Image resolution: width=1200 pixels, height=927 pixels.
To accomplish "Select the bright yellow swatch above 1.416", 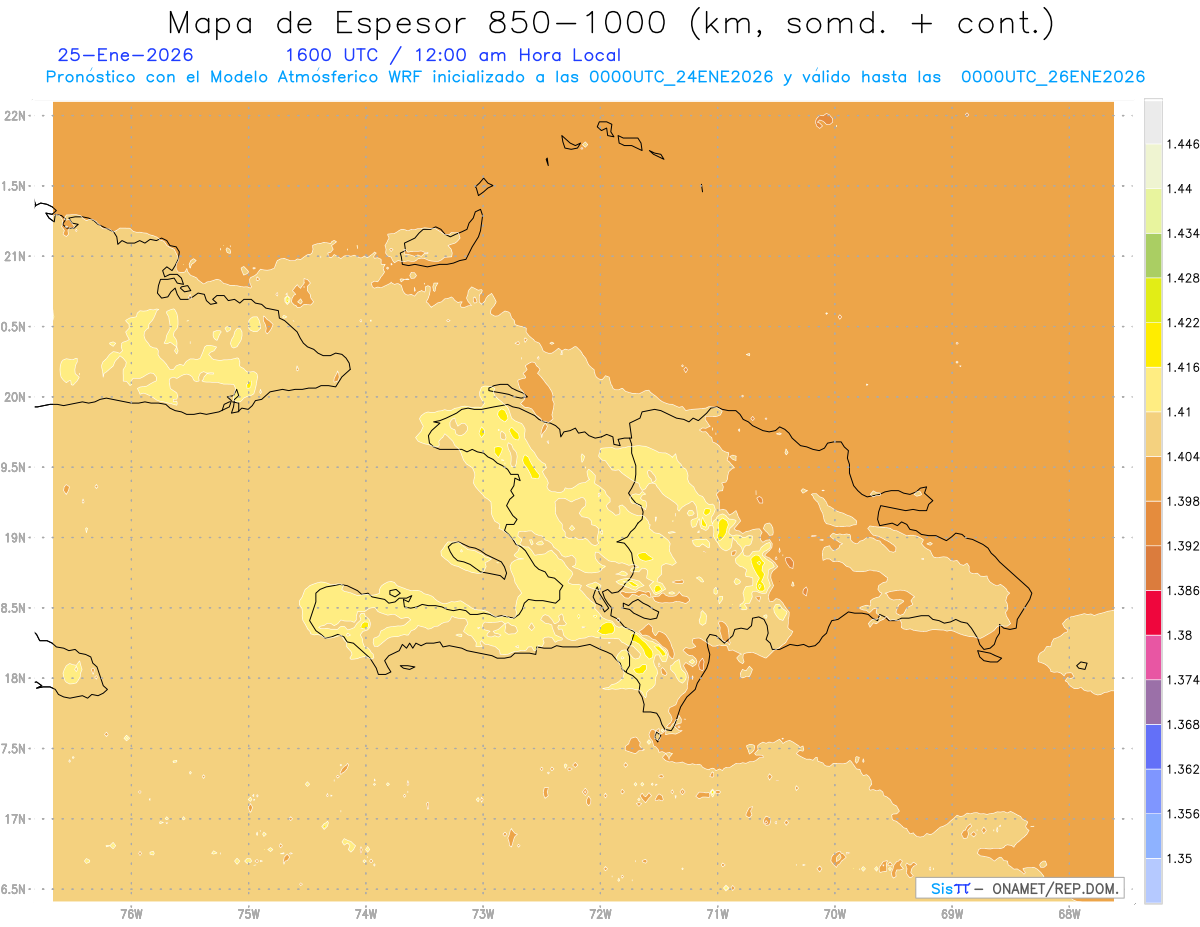I will point(1153,344).
